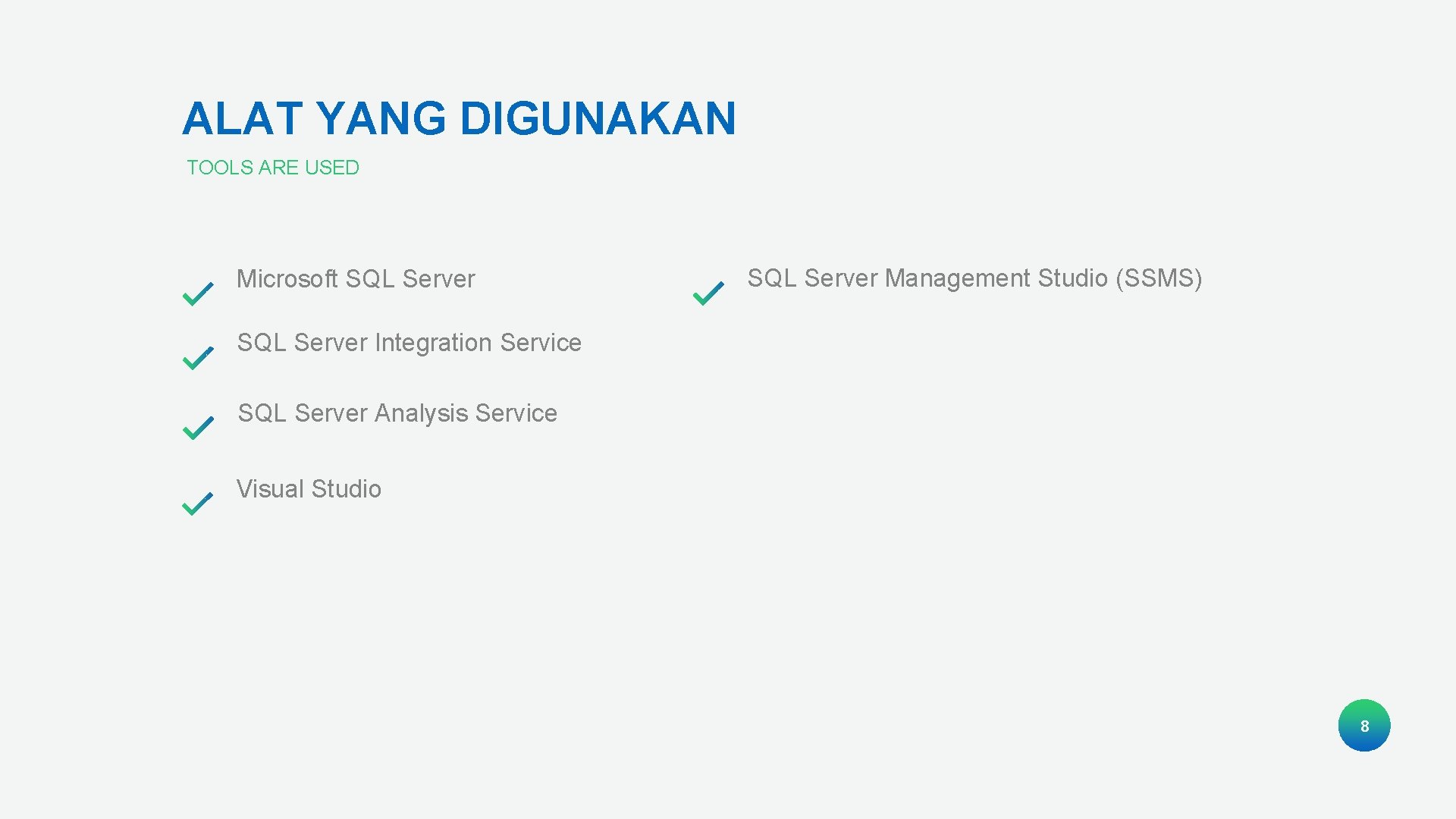This screenshot has height=819, width=1456.
Task: Select the checkmark icon next to Visual Studio
Action: tap(197, 503)
